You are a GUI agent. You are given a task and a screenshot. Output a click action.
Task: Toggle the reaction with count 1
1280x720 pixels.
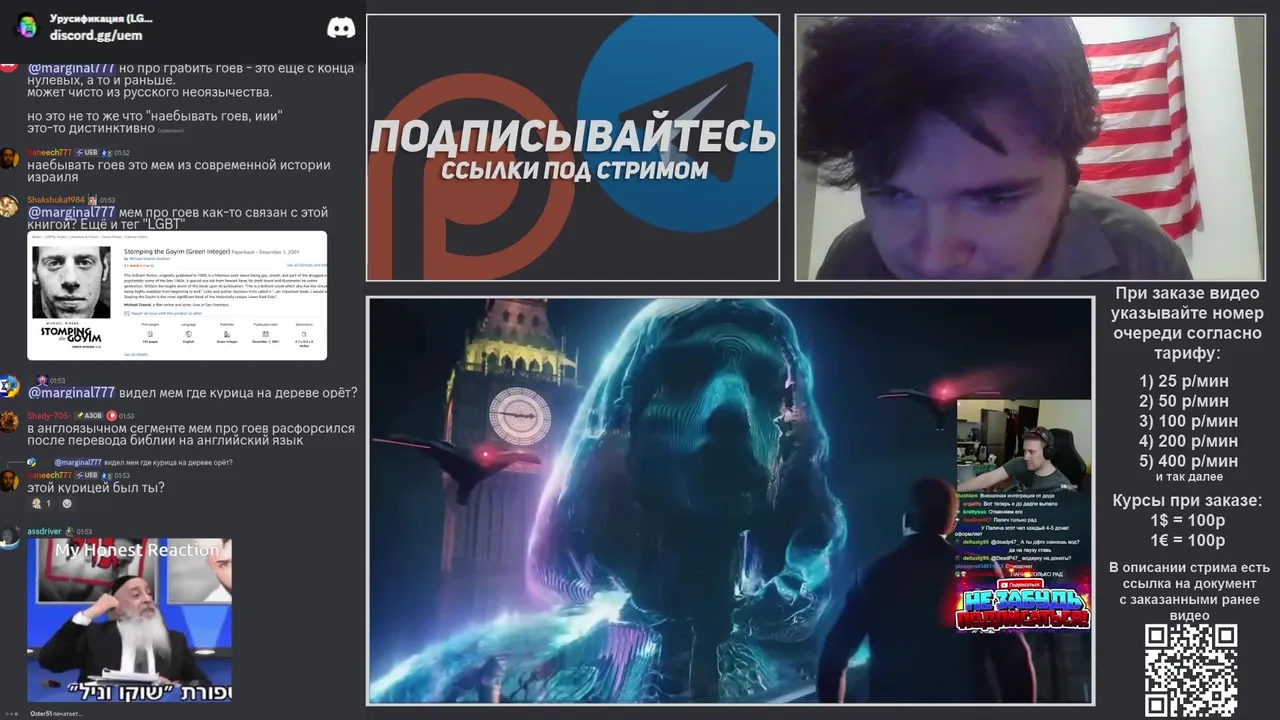[x=42, y=503]
